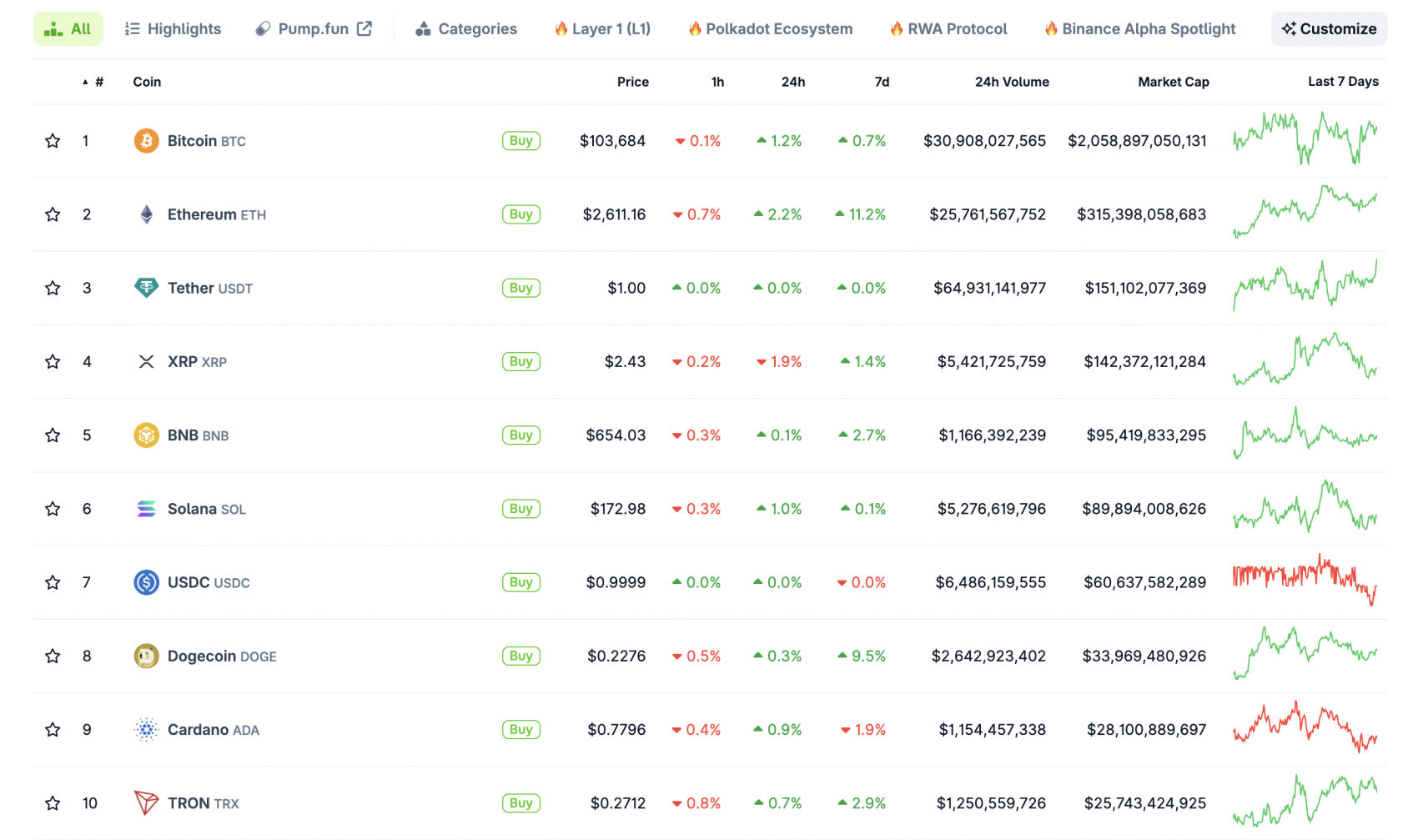Image resolution: width=1408 pixels, height=840 pixels.
Task: Sort by the 24h change column header
Action: (793, 82)
